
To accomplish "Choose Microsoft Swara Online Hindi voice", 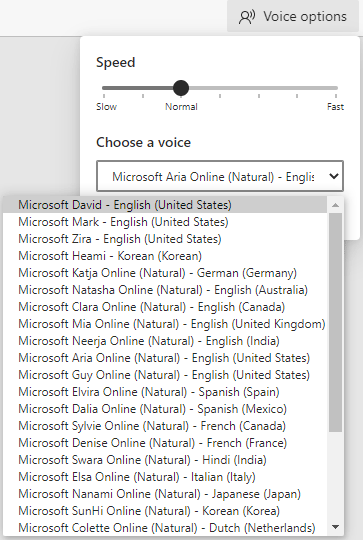I will click(165, 460).
